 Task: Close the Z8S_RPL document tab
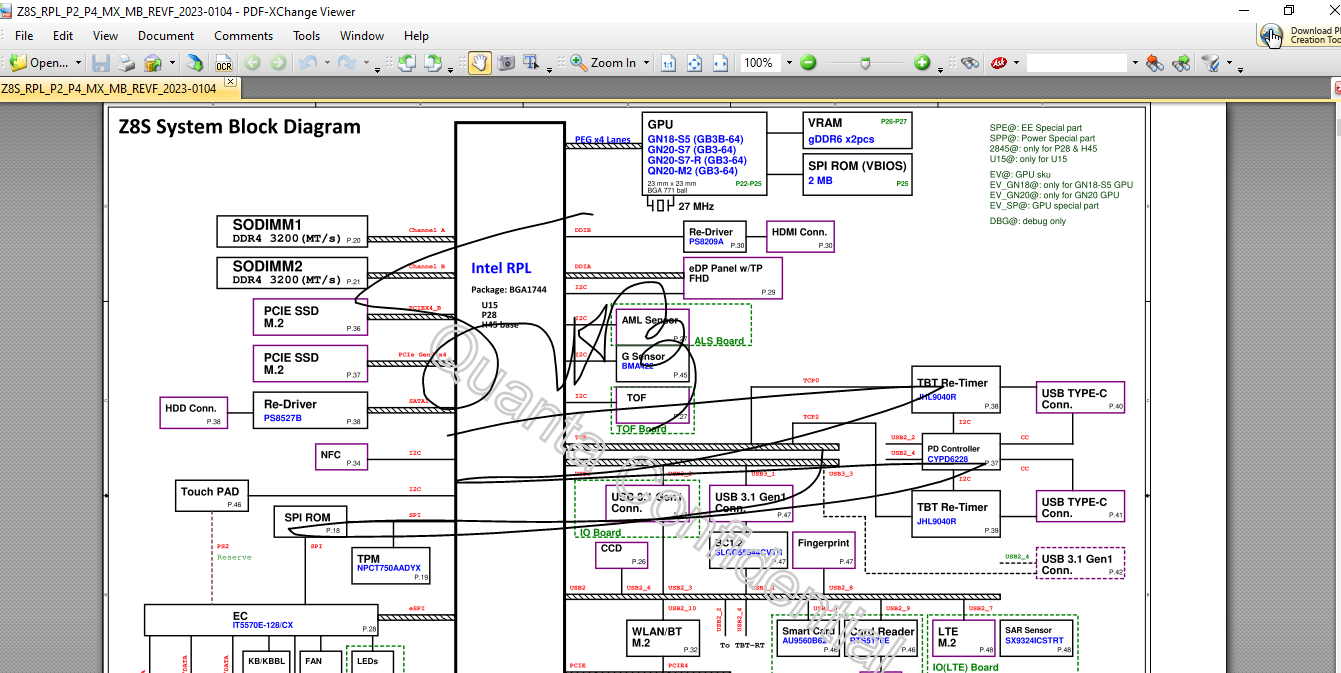point(230,82)
